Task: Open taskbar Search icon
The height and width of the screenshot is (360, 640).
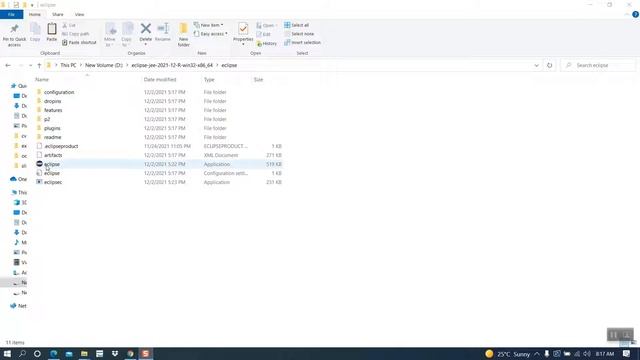Action: tap(22, 353)
